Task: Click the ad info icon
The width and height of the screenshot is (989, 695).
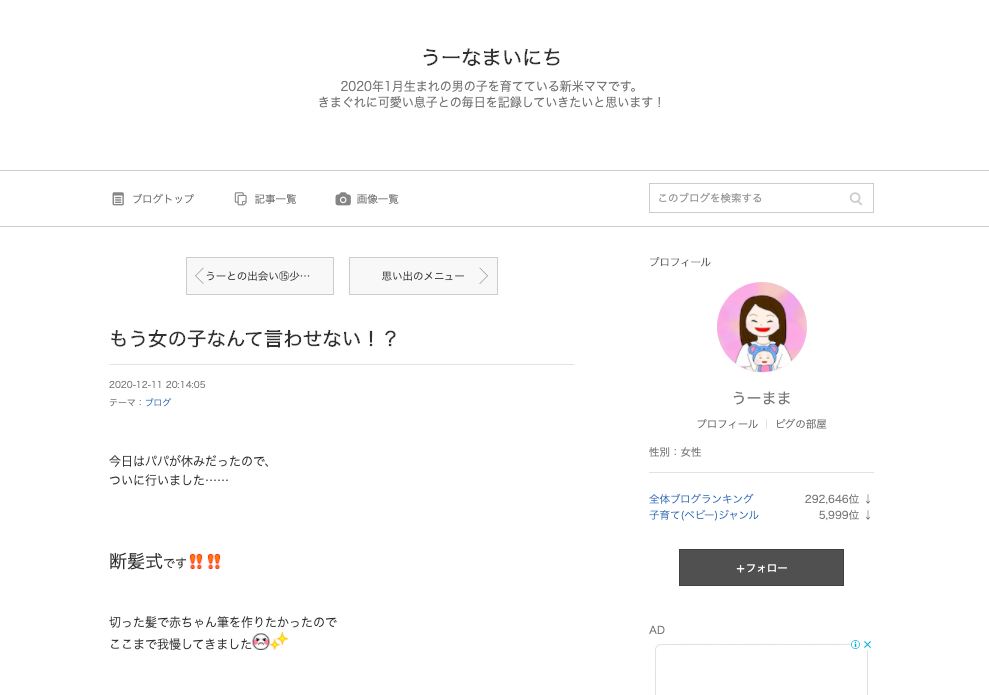Action: pos(855,645)
